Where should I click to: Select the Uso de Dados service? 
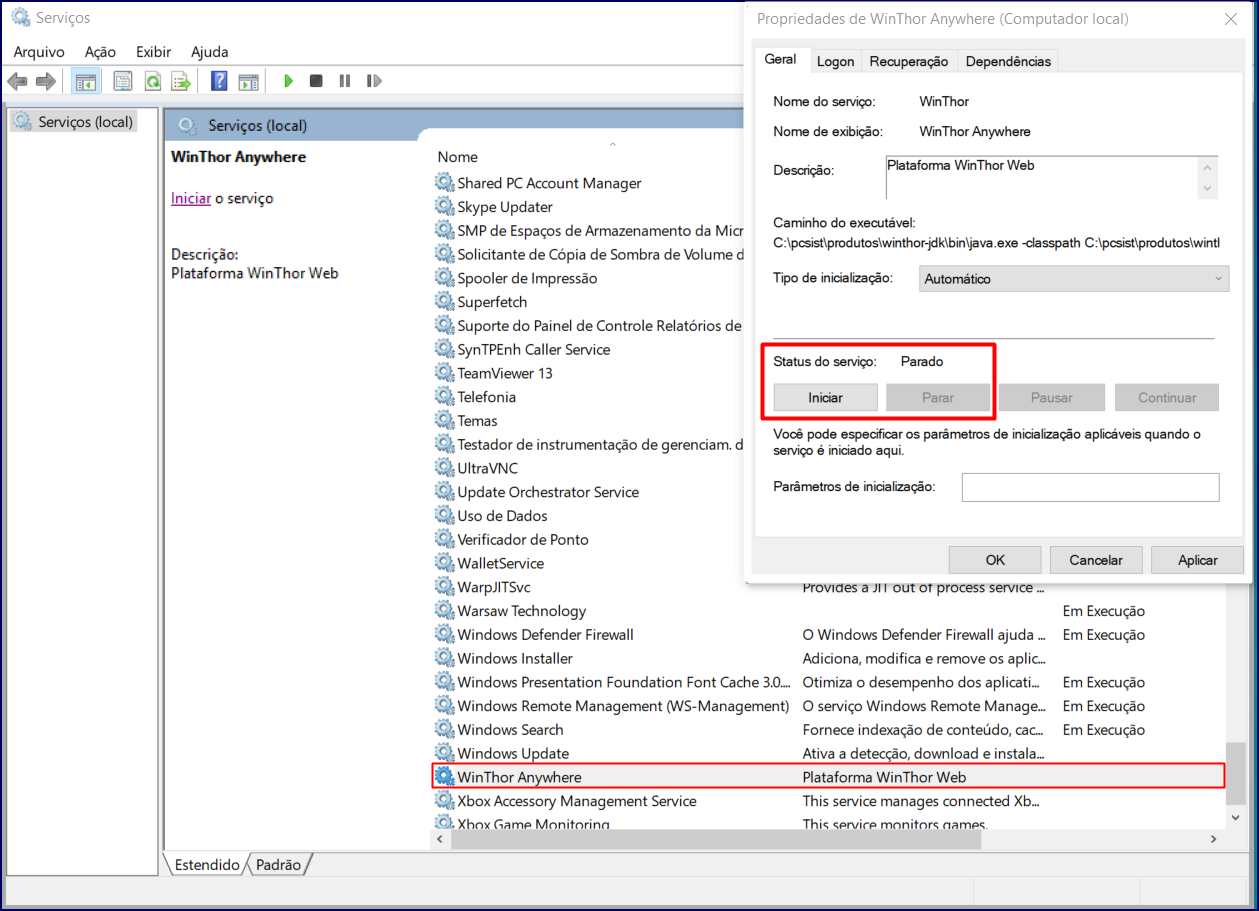(x=502, y=515)
